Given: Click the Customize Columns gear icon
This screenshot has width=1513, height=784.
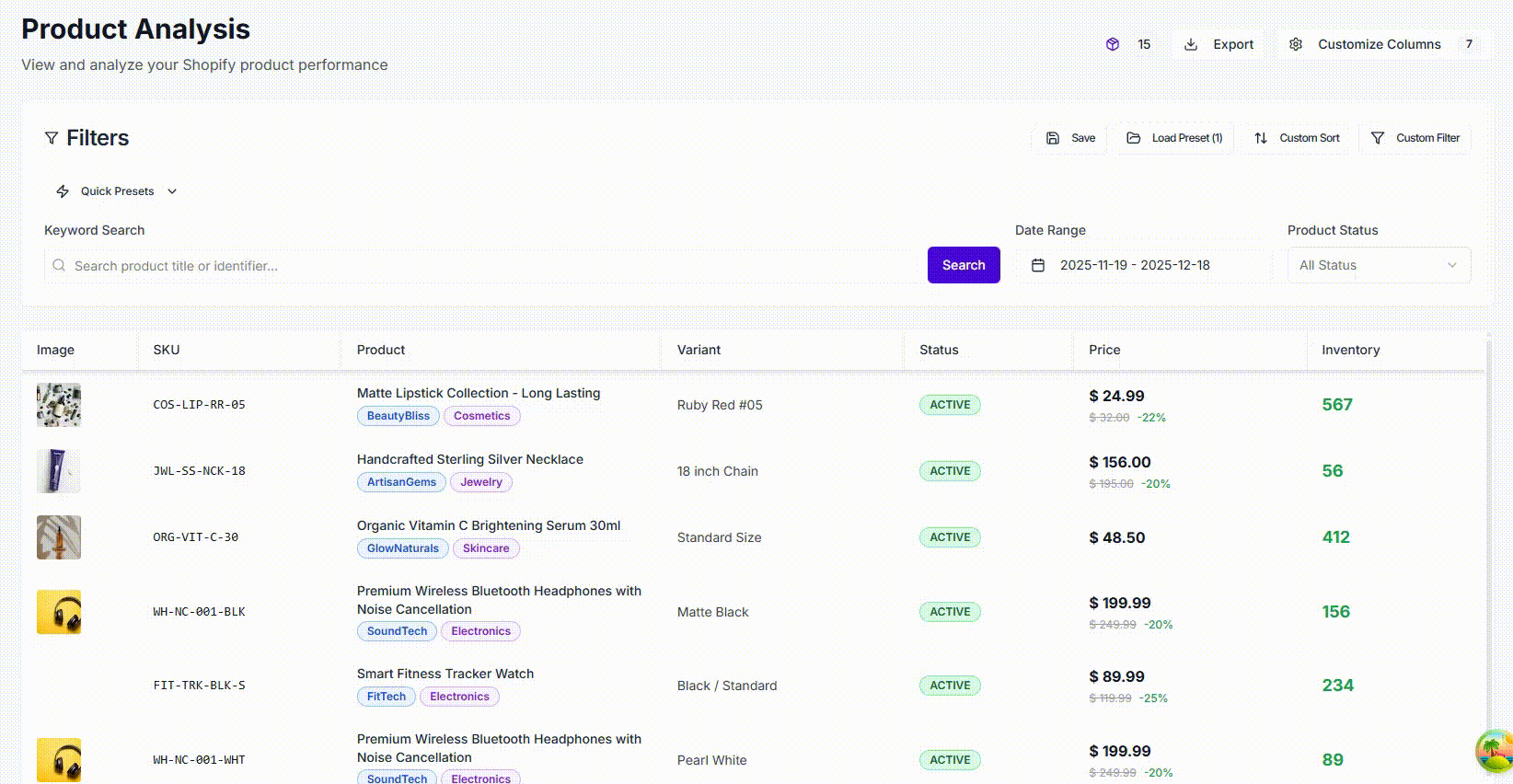Looking at the screenshot, I should [x=1296, y=44].
